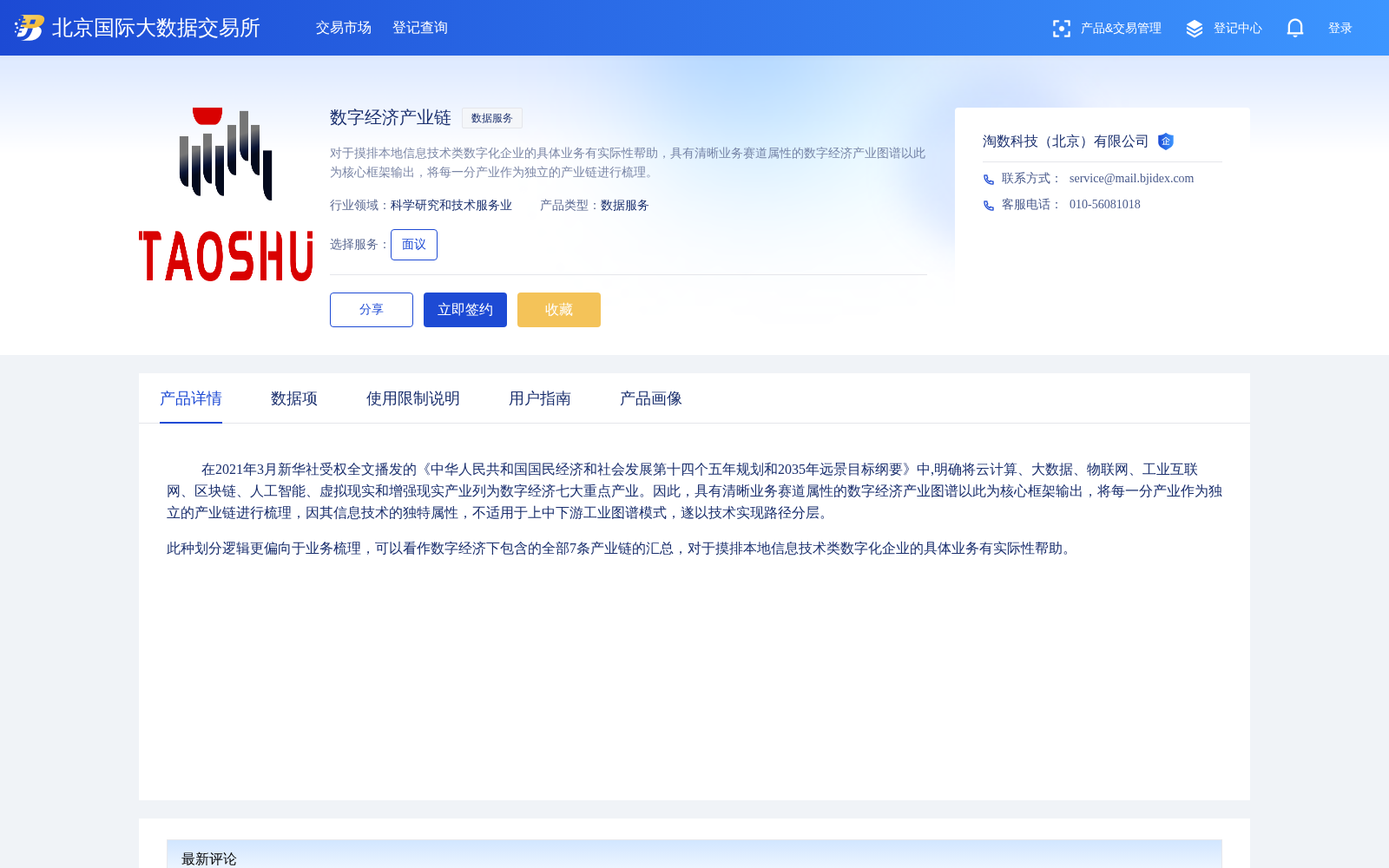Screen dimensions: 1389x868
Task: Open the 交易市场 menu
Action: click(x=344, y=28)
